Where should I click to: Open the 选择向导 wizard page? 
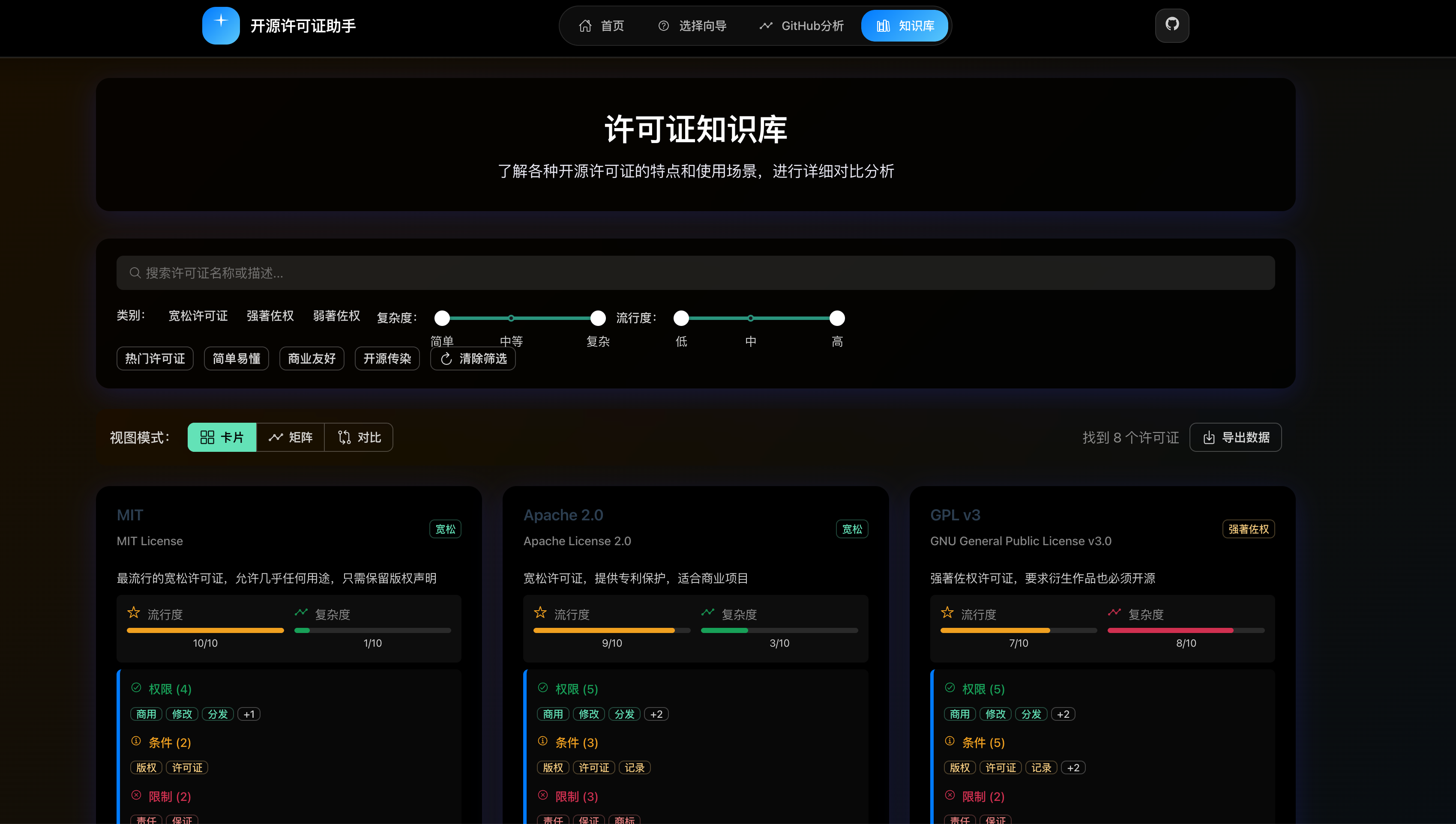(x=692, y=25)
